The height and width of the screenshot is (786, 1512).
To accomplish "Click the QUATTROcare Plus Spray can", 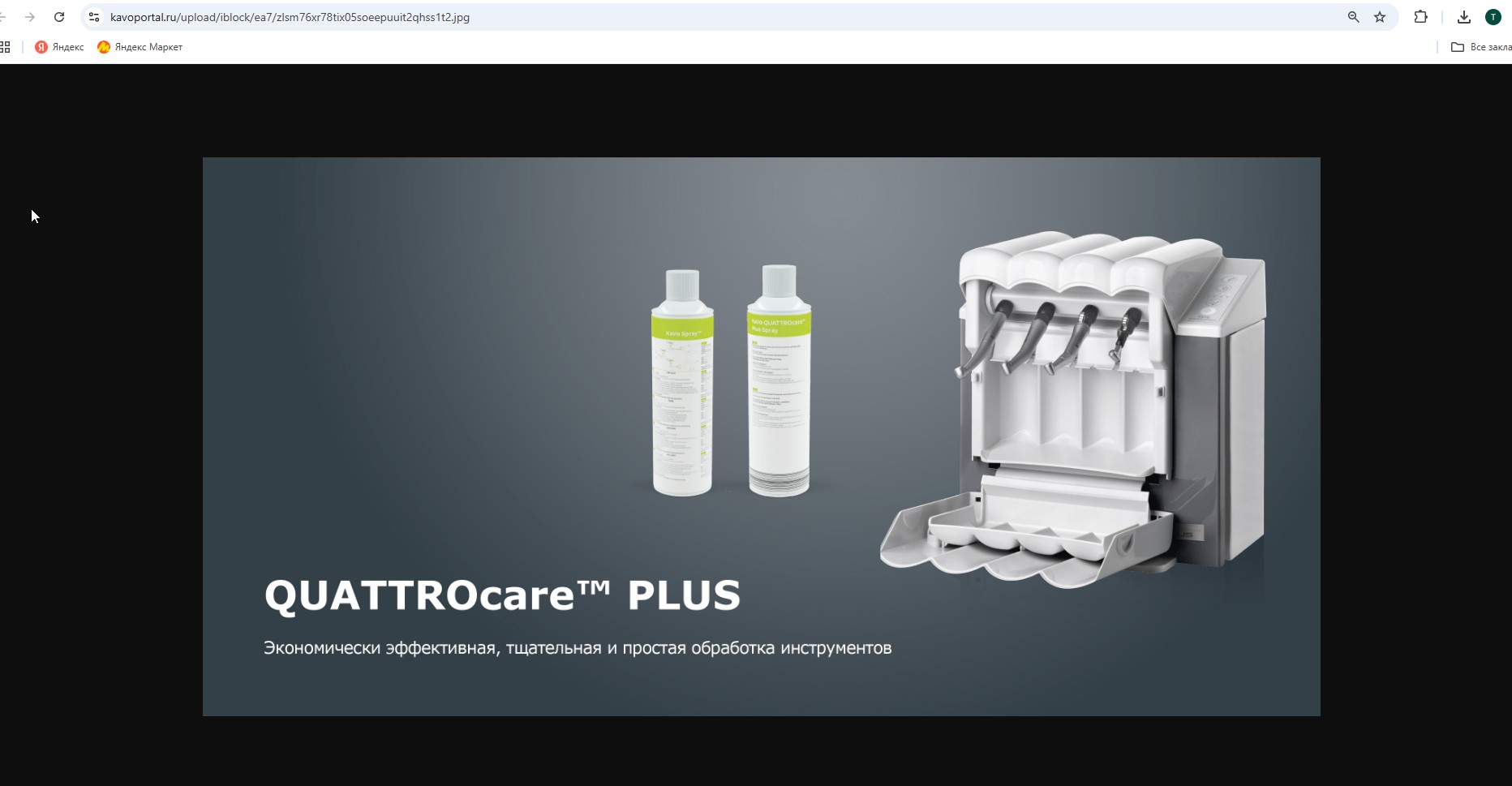I will pyautogui.click(x=779, y=380).
